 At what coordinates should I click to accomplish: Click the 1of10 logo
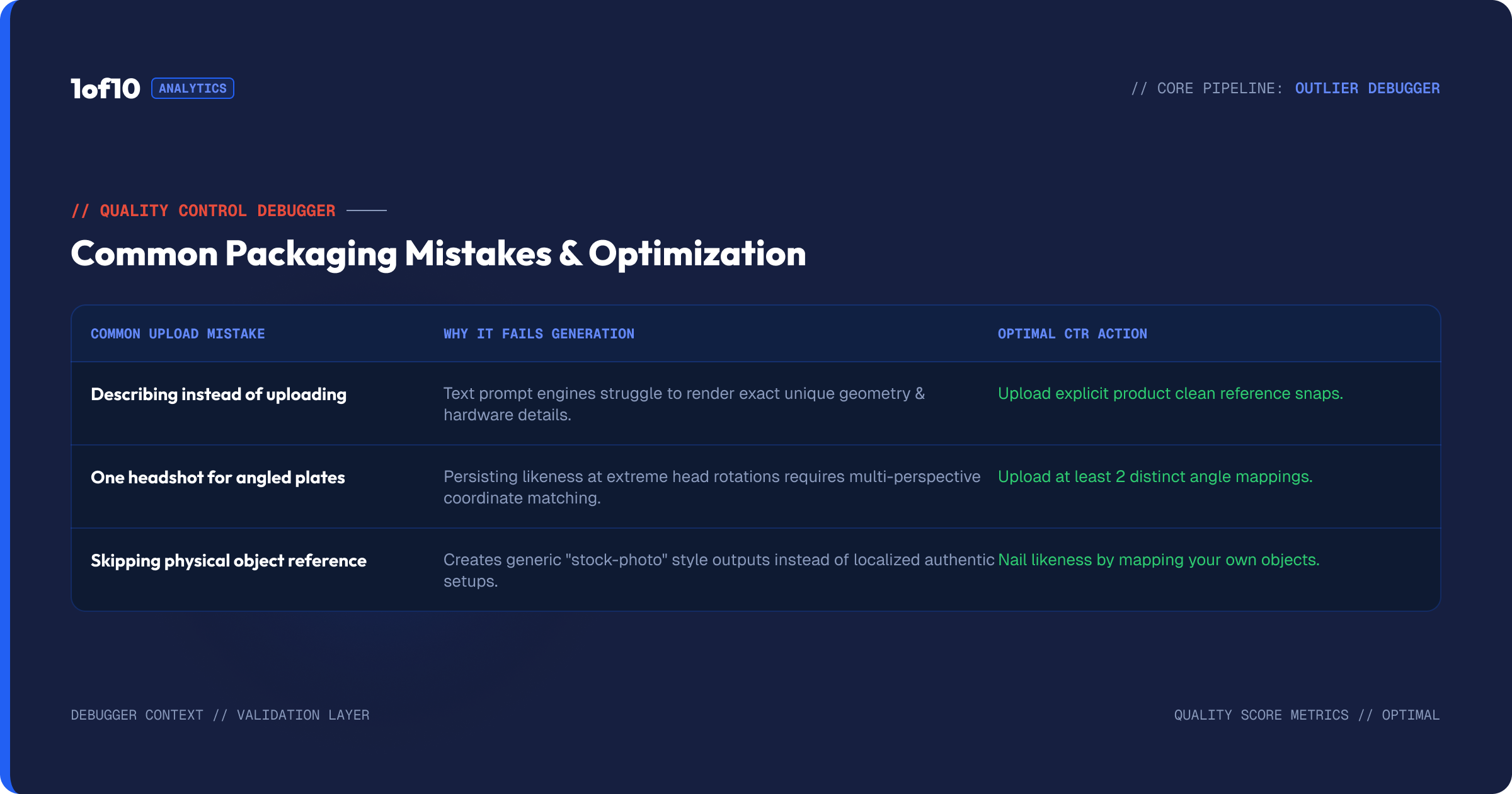click(105, 89)
